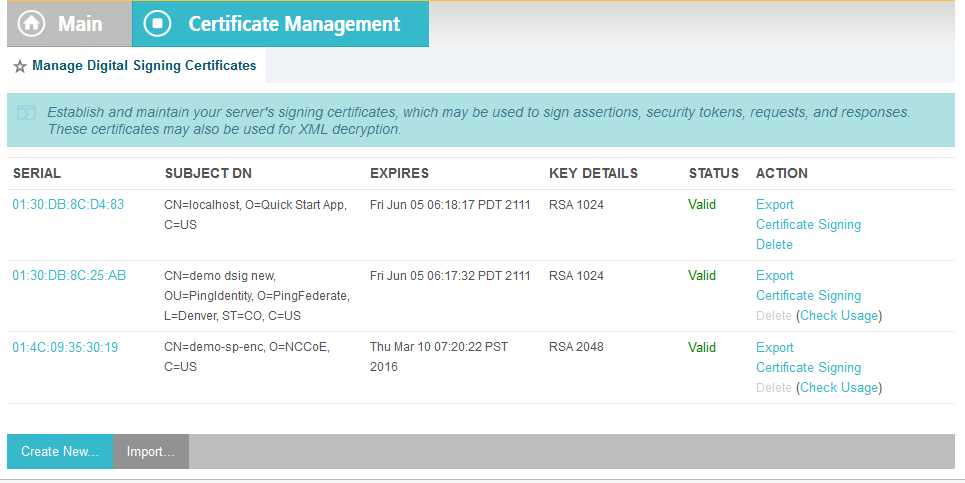Open certificate serial 01:30:DB:8C:D4:83
965x483 pixels.
pos(68,204)
